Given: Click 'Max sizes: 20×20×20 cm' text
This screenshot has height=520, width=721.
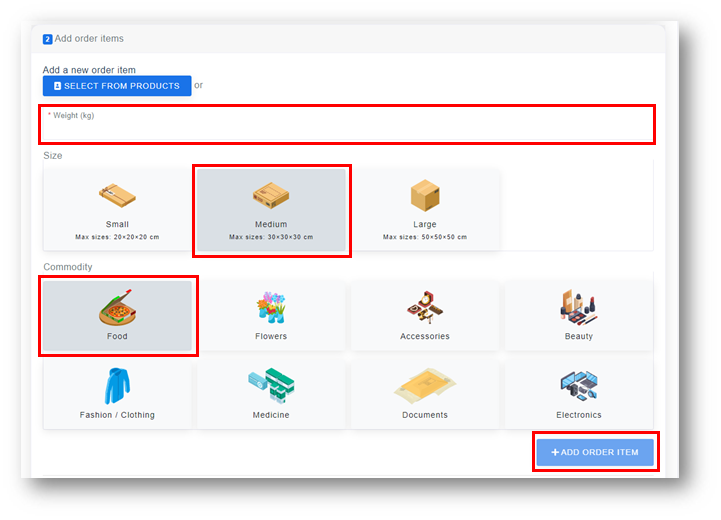Looking at the screenshot, I should click(117, 237).
